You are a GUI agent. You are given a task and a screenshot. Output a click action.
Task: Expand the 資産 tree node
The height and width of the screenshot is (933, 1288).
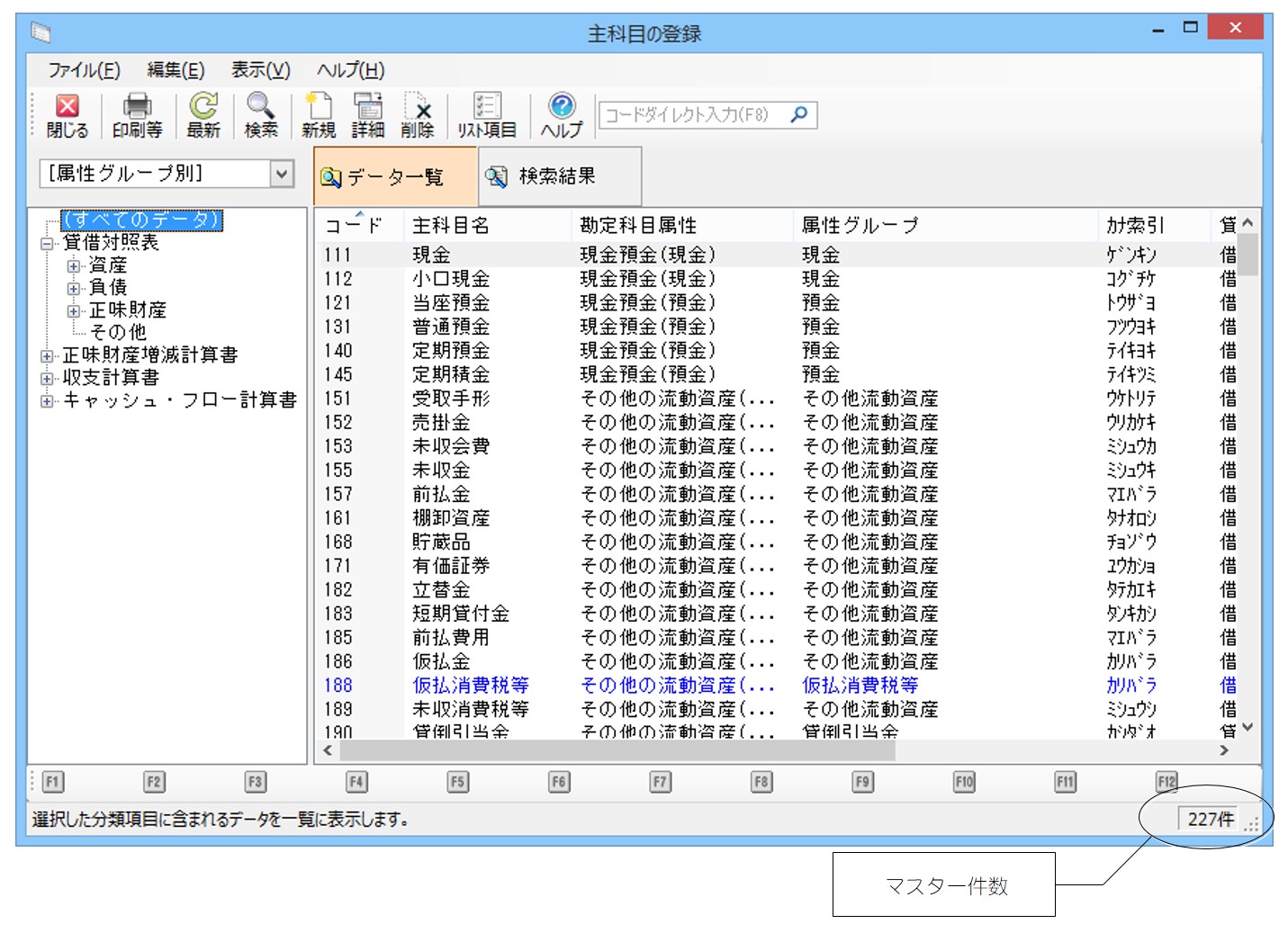tap(73, 265)
